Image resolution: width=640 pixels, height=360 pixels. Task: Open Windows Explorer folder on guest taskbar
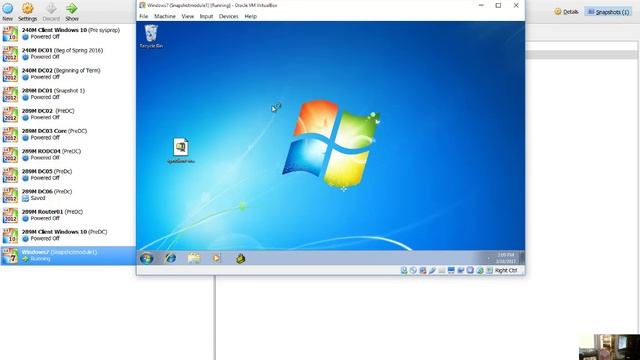(194, 258)
